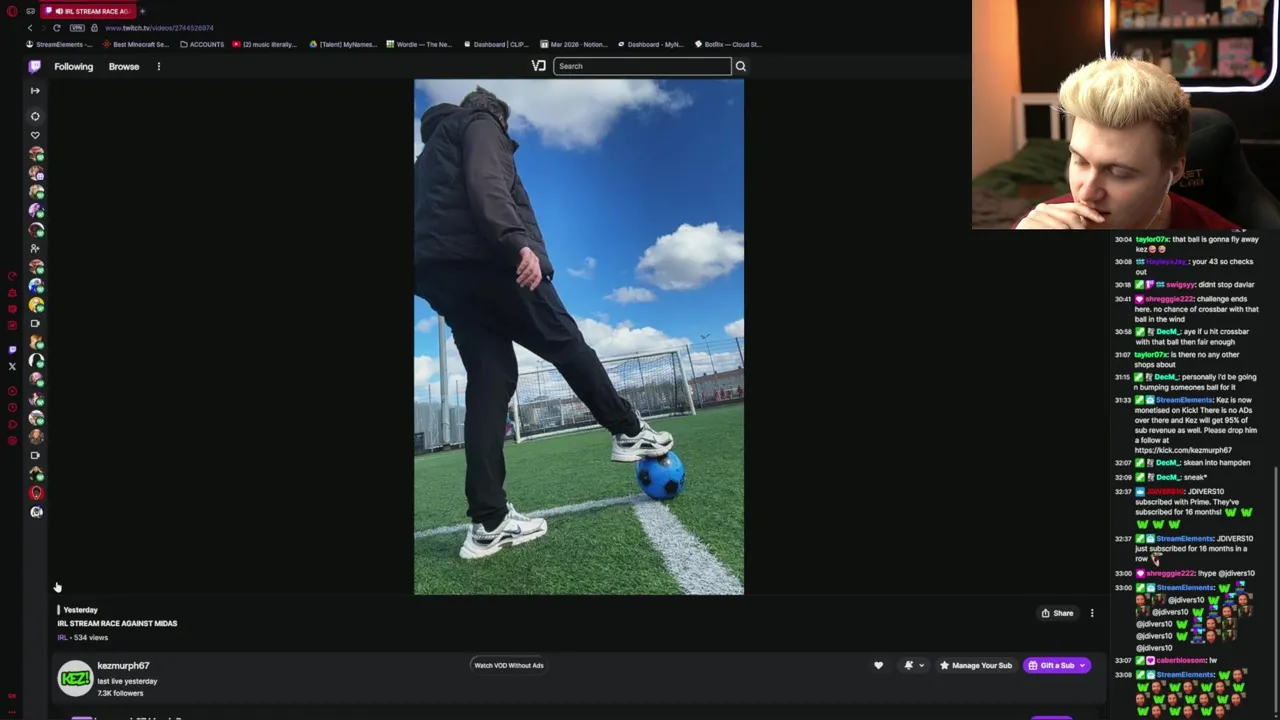This screenshot has width=1280, height=720.
Task: Open the Following page
Action: [x=73, y=66]
